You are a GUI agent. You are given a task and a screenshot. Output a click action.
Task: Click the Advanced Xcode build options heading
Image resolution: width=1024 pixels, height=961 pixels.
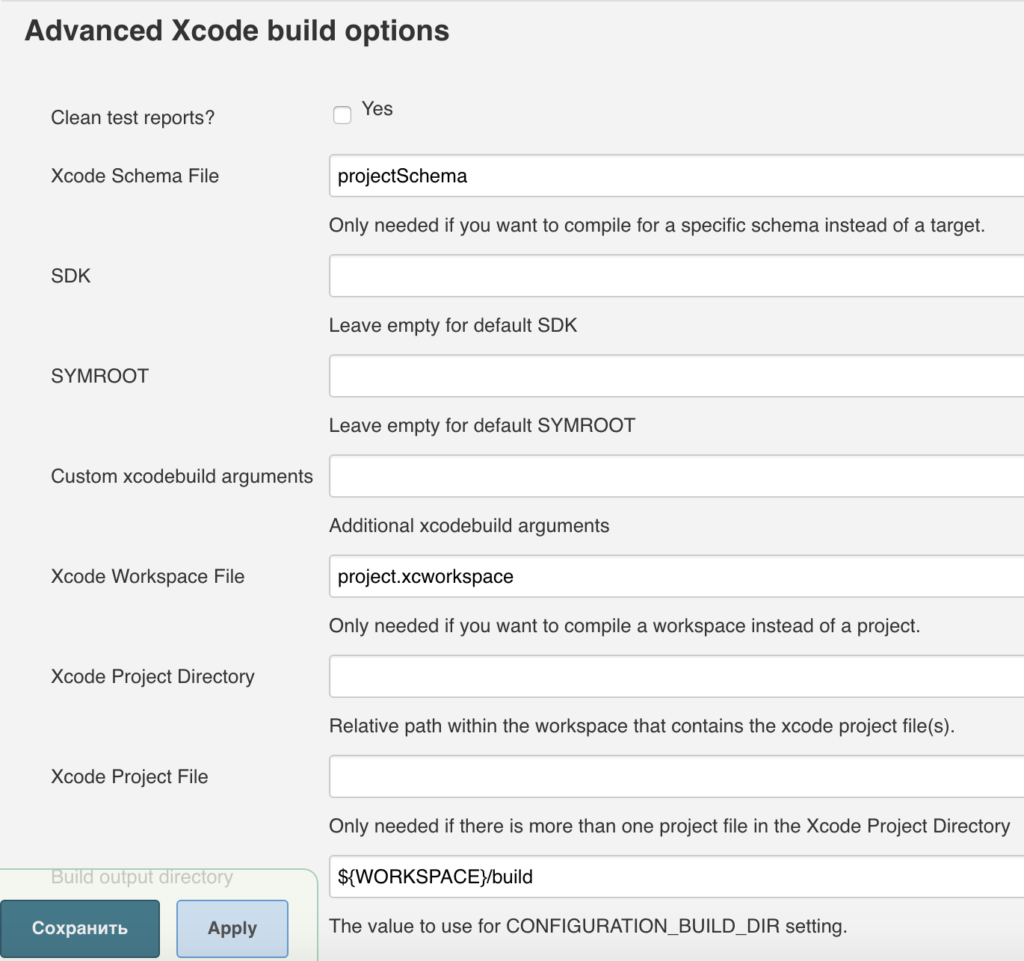click(x=237, y=31)
